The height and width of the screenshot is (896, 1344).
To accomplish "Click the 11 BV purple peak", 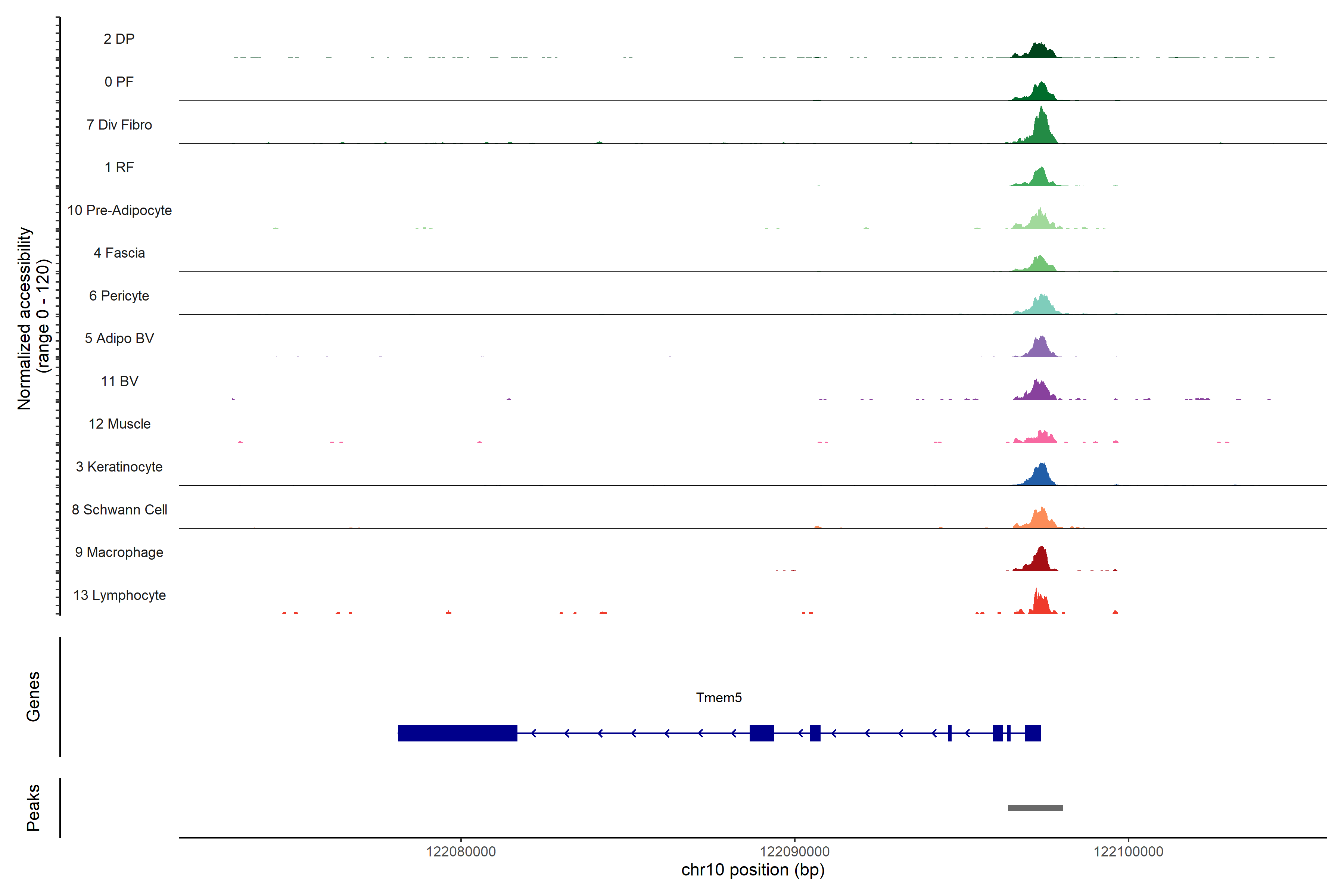I will [x=1038, y=391].
